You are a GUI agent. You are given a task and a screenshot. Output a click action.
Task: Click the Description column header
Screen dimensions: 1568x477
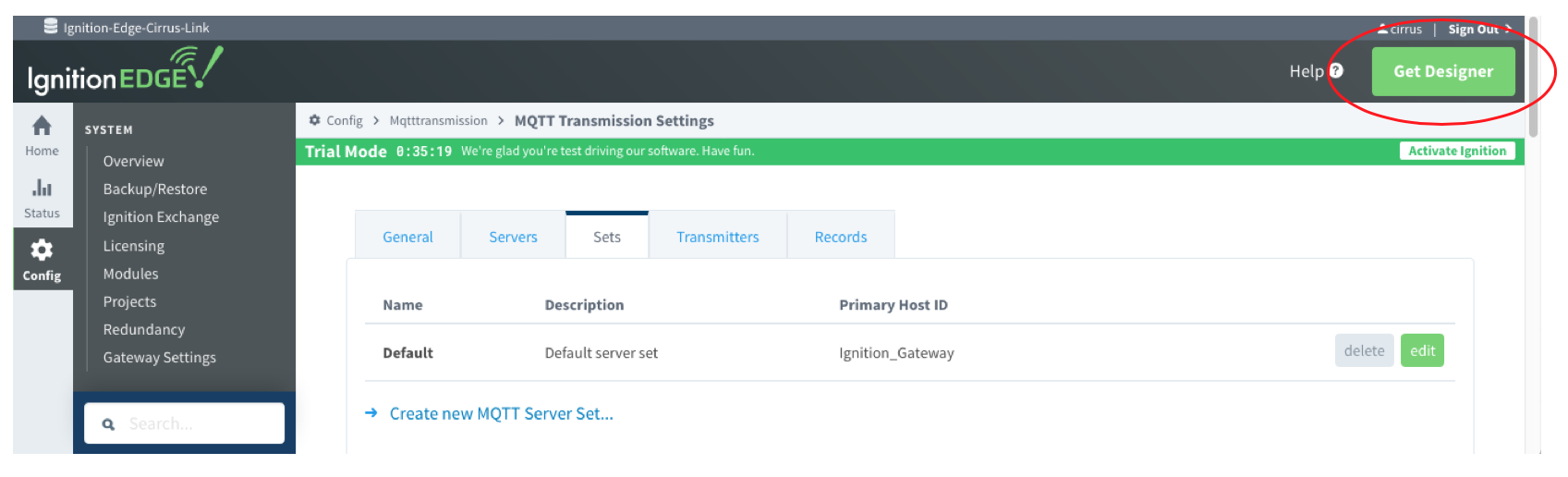584,304
